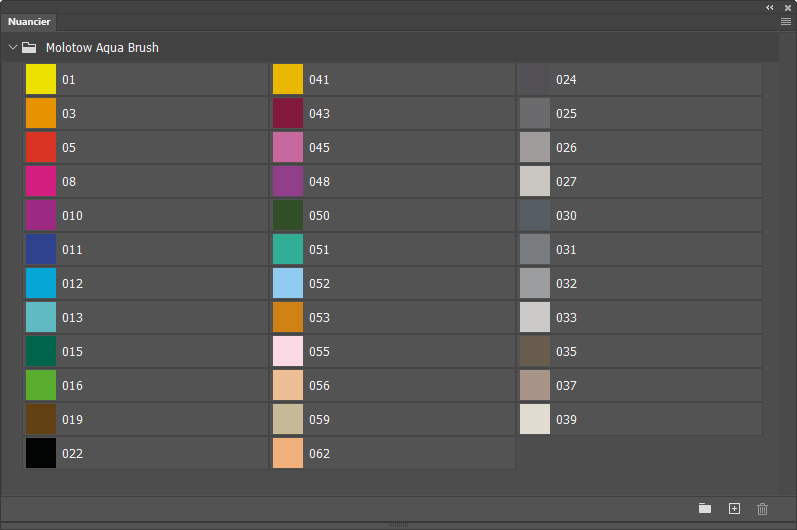Image resolution: width=797 pixels, height=530 pixels.
Task: Choose the forest green swatch 050
Action: pyautogui.click(x=288, y=215)
